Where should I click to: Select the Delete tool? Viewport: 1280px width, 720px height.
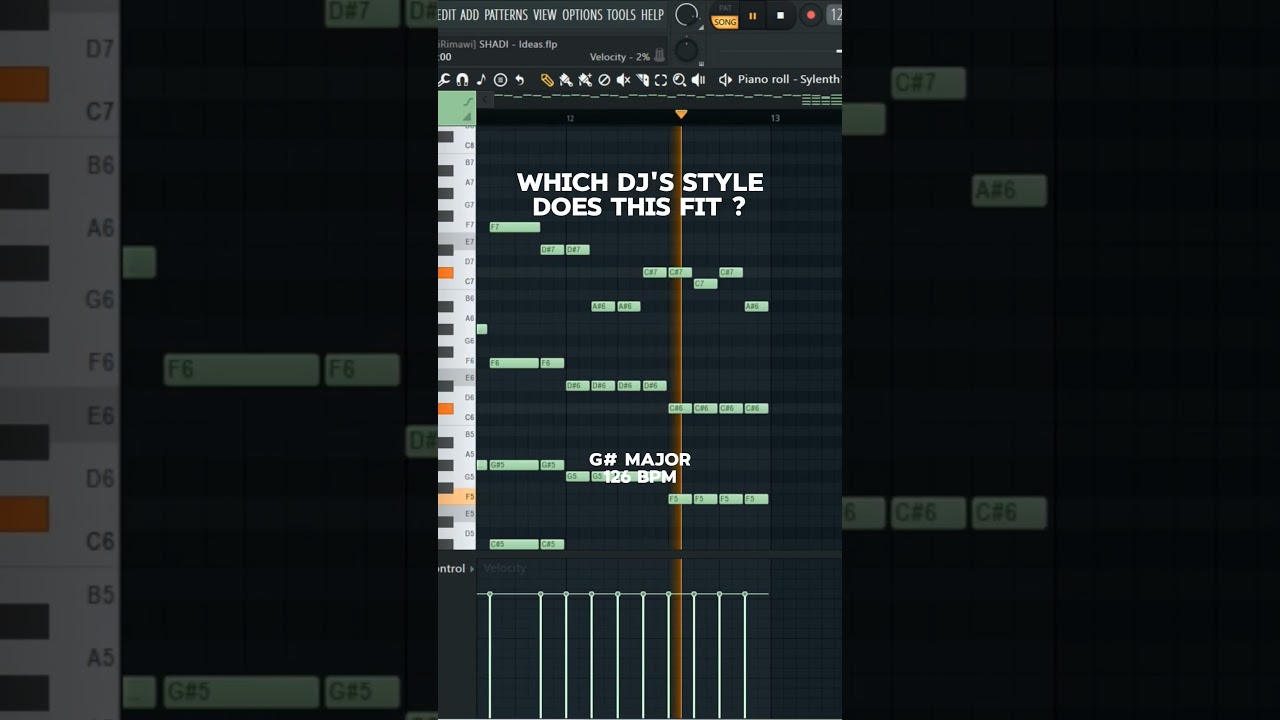coord(604,80)
